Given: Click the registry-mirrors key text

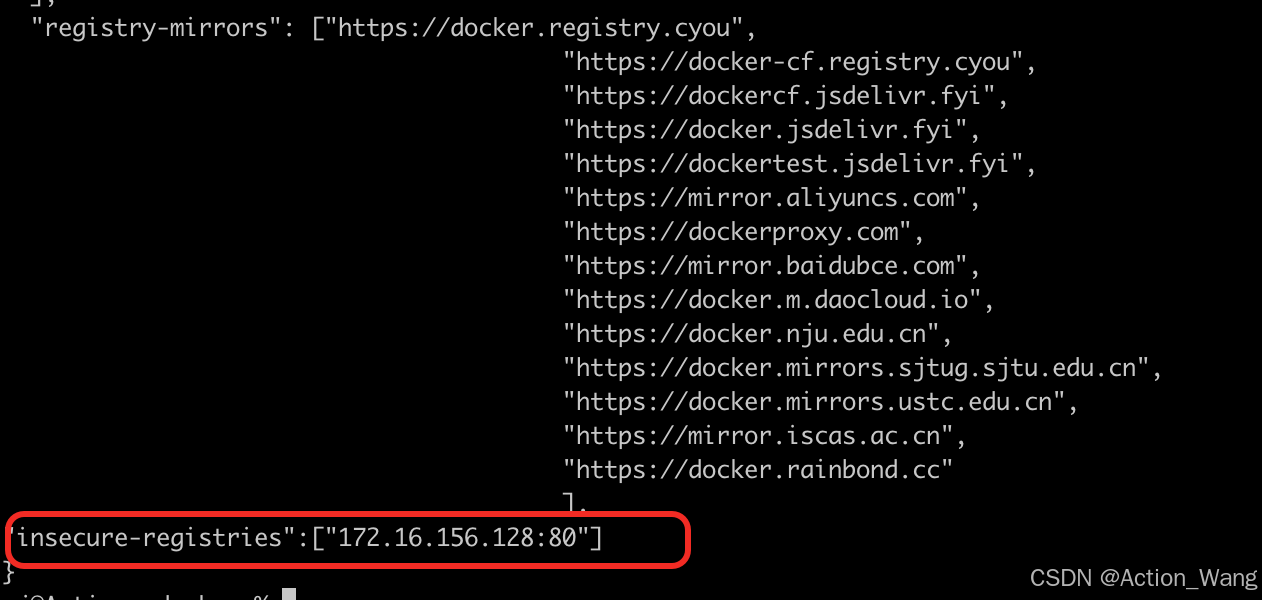Looking at the screenshot, I should (x=157, y=27).
